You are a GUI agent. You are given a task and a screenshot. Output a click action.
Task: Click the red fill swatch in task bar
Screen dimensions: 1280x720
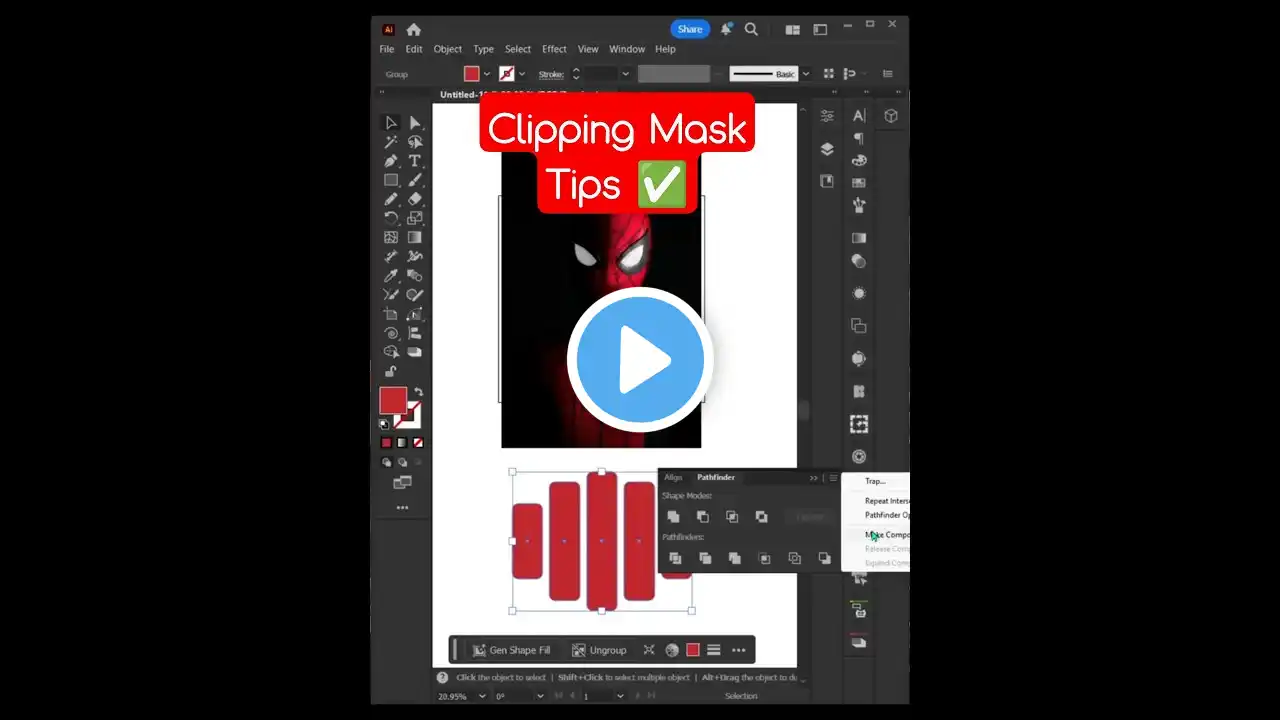(x=692, y=650)
